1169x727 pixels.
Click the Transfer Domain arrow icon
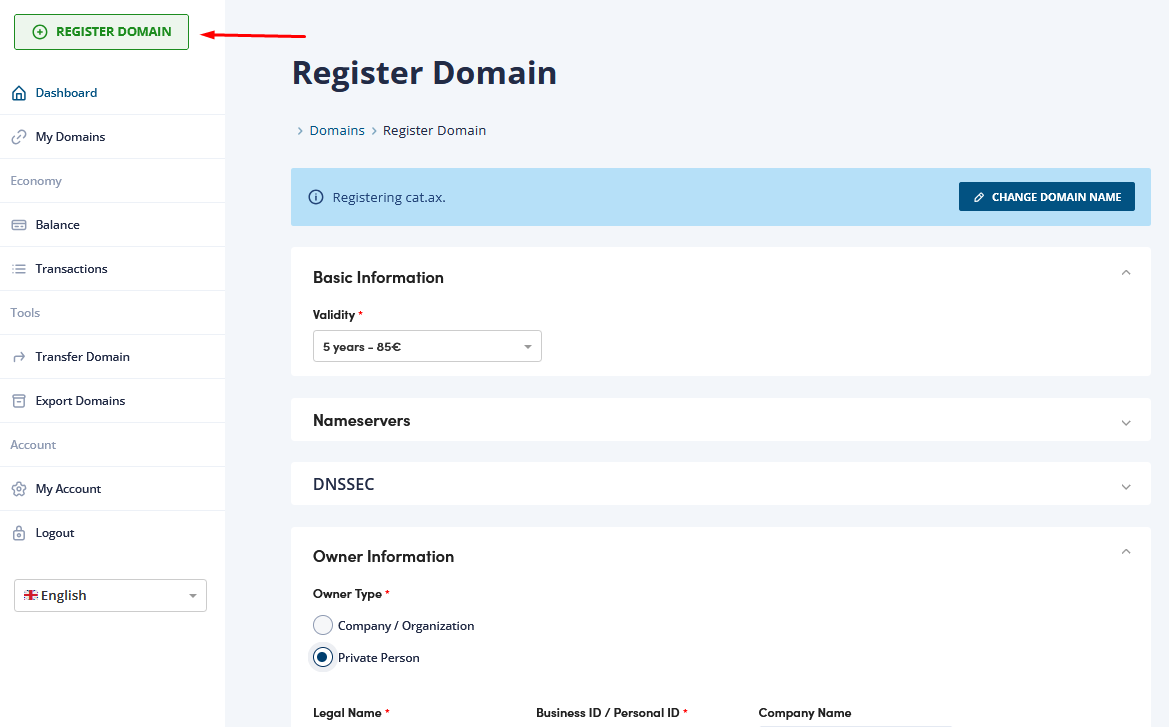pos(18,357)
